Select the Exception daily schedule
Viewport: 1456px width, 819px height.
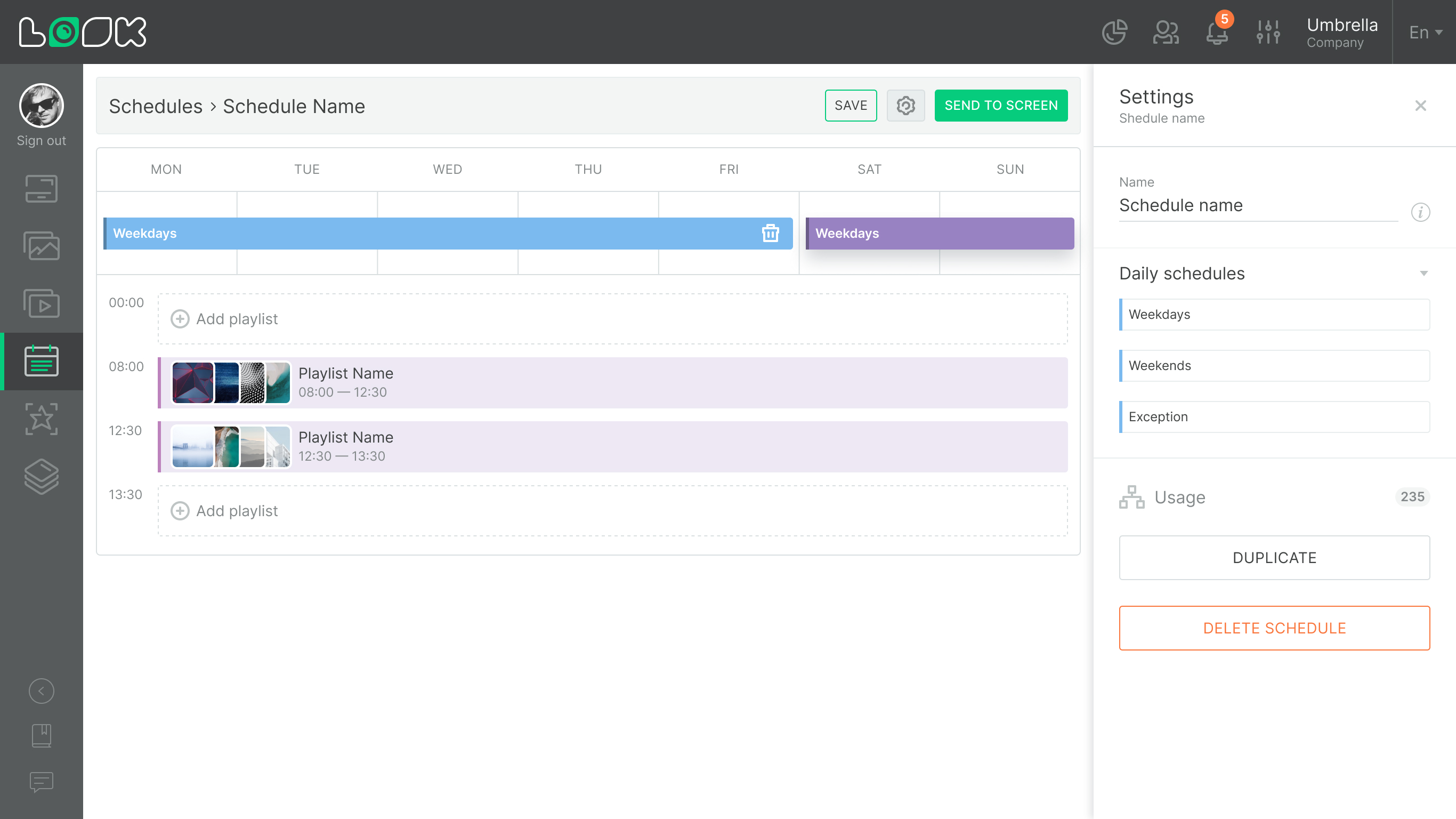(1274, 417)
